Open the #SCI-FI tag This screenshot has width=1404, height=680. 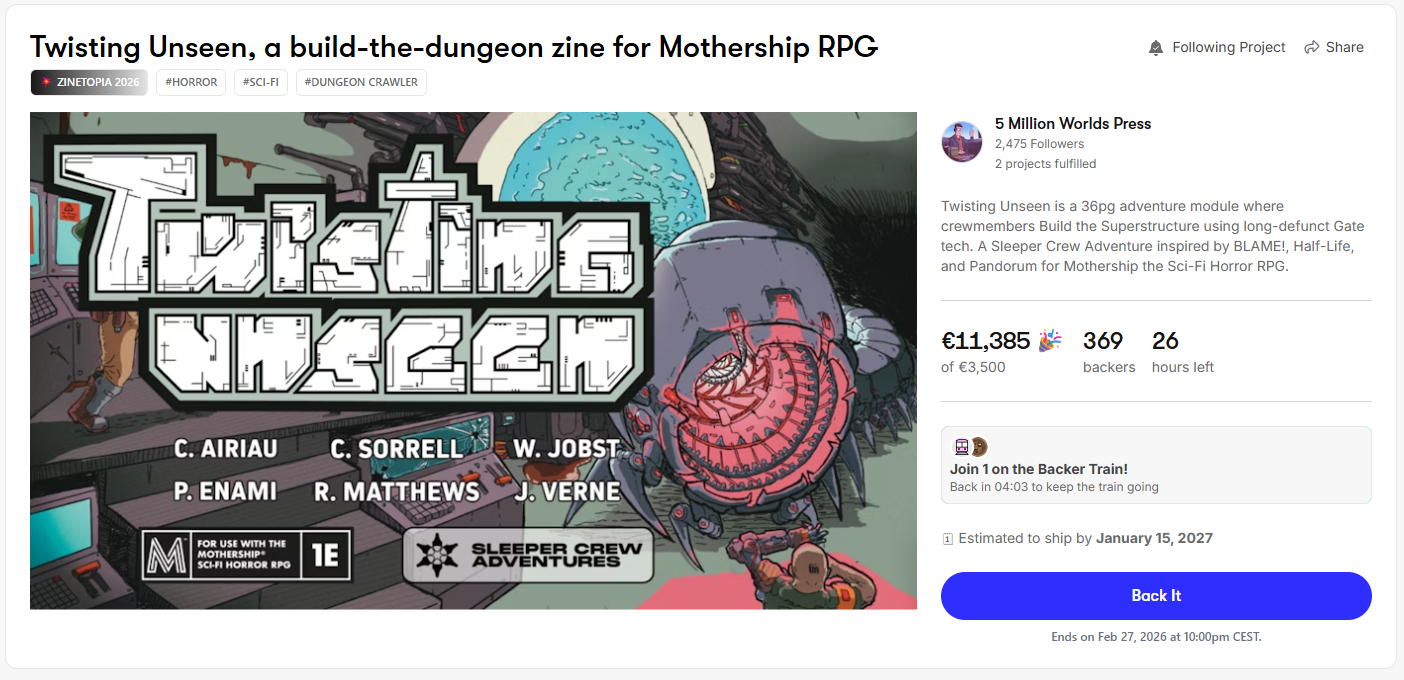point(261,82)
